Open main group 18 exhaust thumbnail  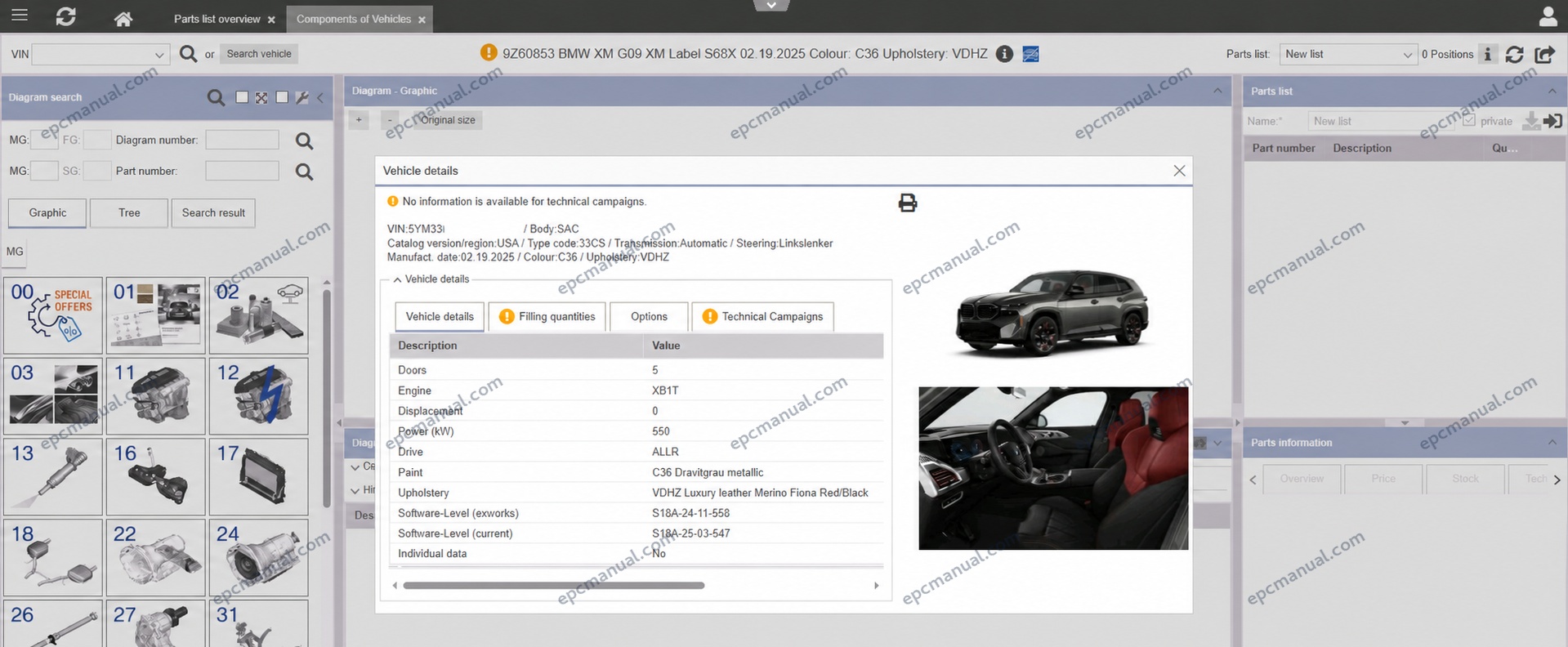pyautogui.click(x=53, y=557)
